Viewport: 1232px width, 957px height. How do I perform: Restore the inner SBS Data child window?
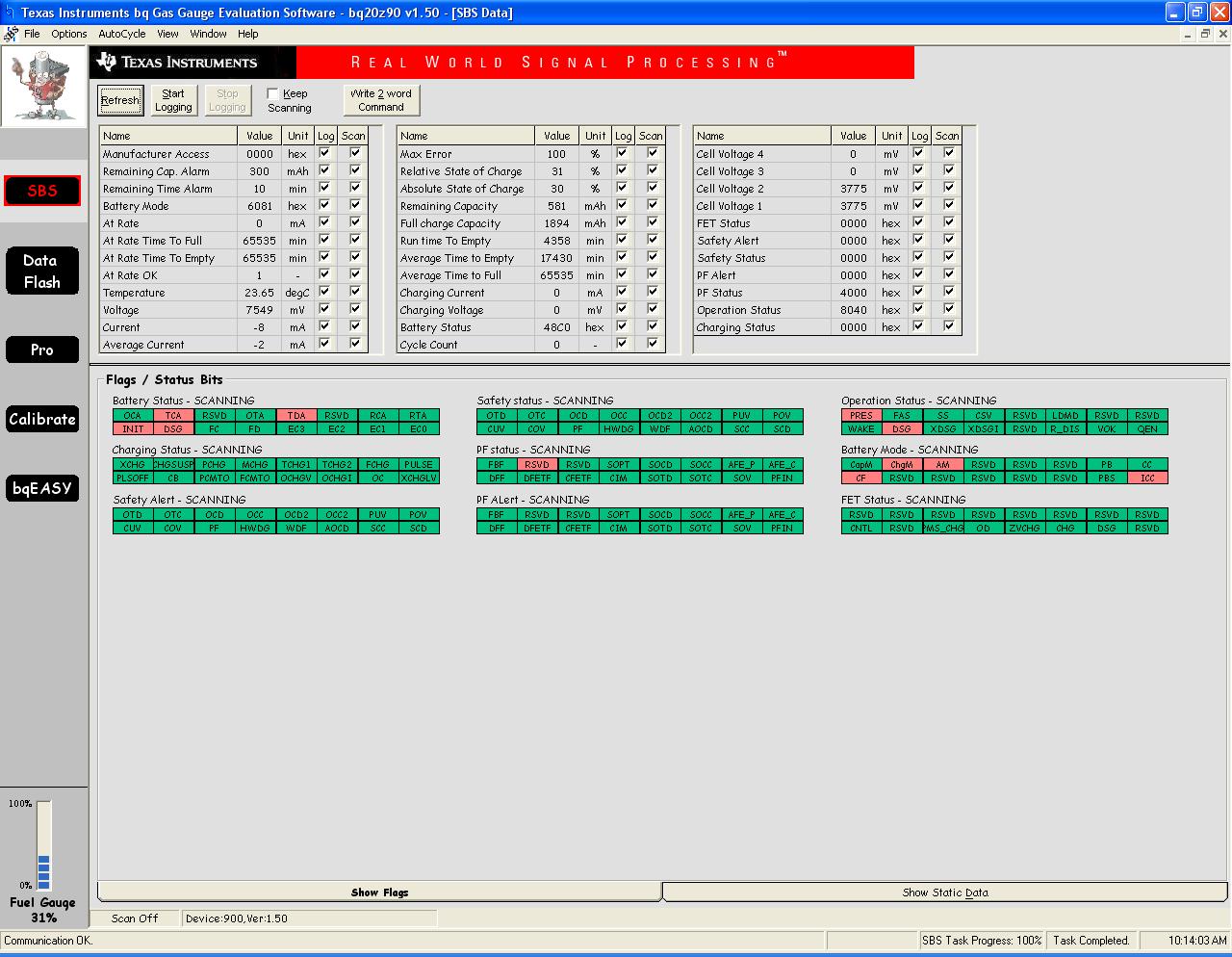point(1204,34)
